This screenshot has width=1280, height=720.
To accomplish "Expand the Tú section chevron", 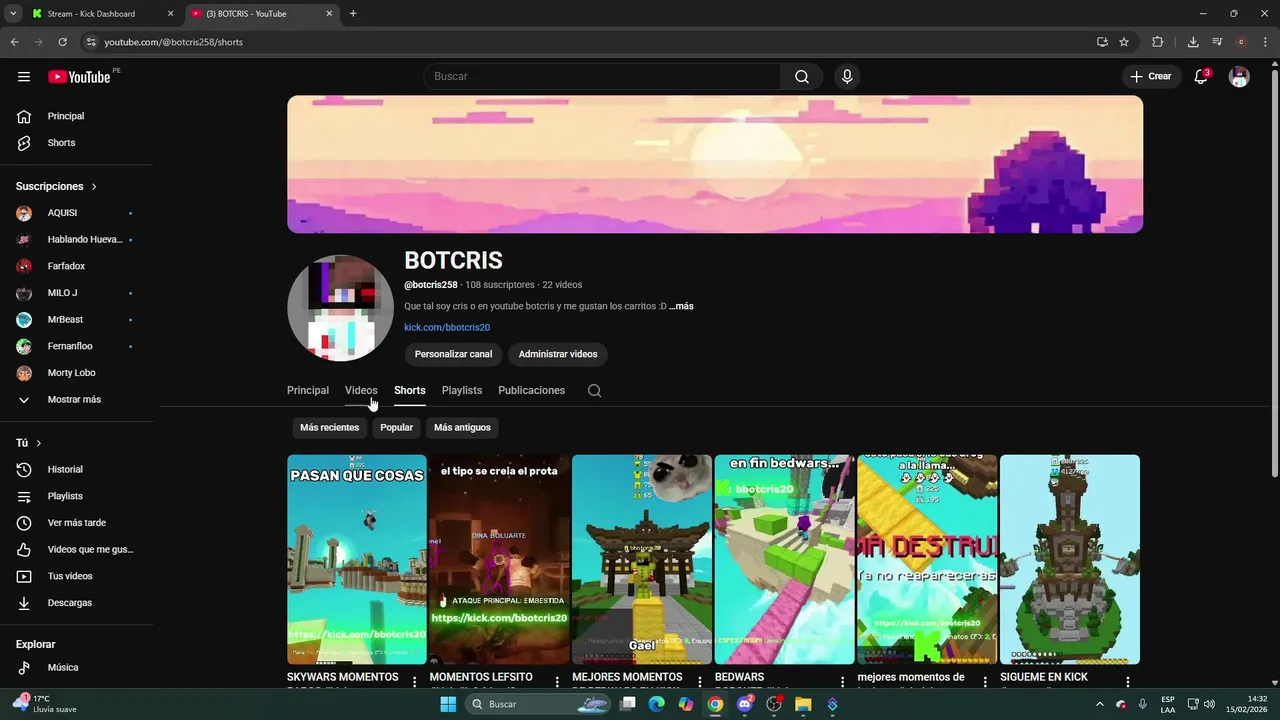I will tap(39, 443).
